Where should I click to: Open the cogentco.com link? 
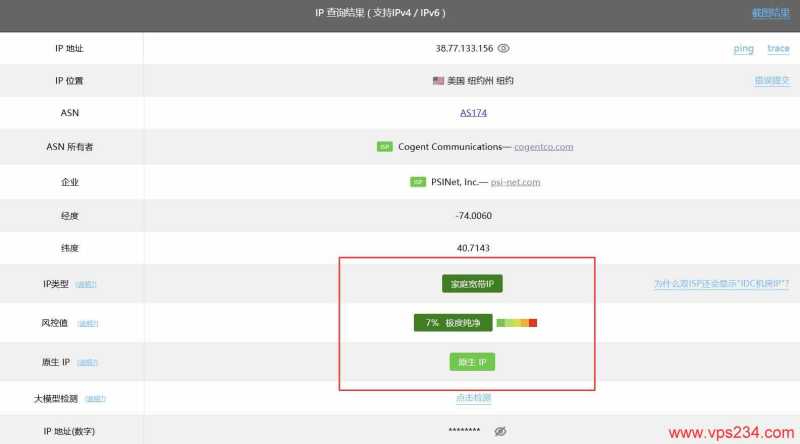point(543,147)
